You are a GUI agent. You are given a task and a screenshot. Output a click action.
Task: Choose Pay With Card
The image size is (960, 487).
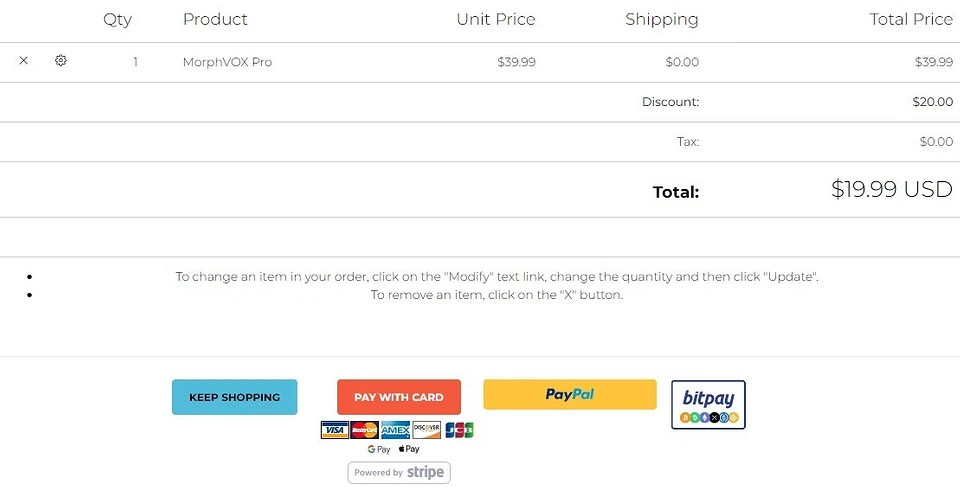pyautogui.click(x=398, y=397)
